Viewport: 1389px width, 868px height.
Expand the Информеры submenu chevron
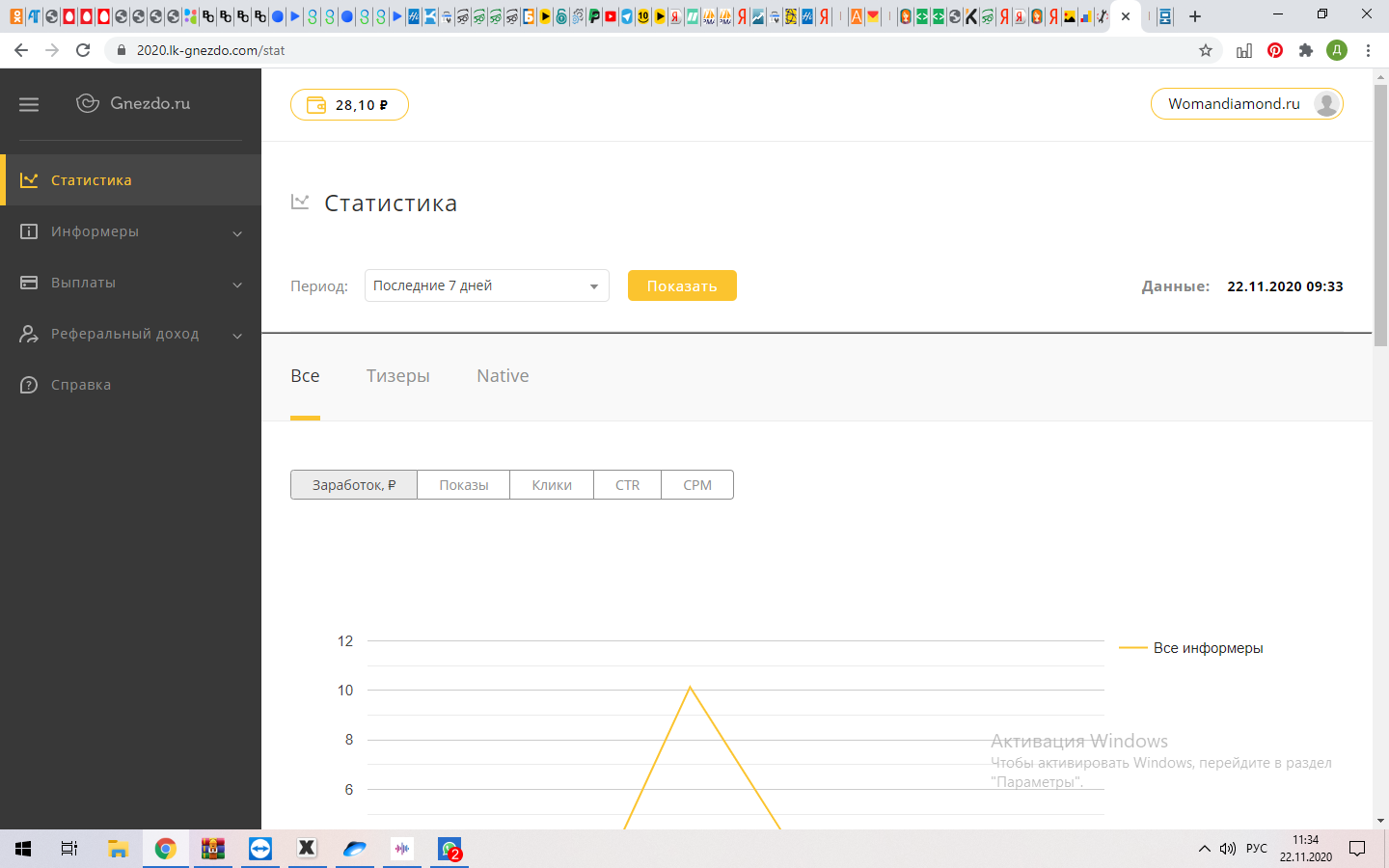237,232
